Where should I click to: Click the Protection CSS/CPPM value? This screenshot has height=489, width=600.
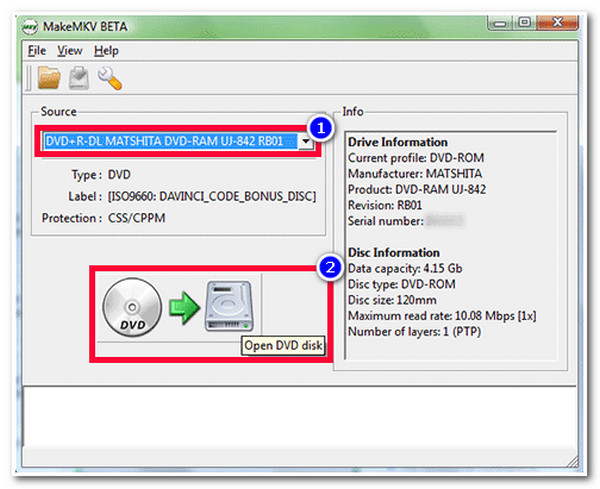(x=137, y=218)
